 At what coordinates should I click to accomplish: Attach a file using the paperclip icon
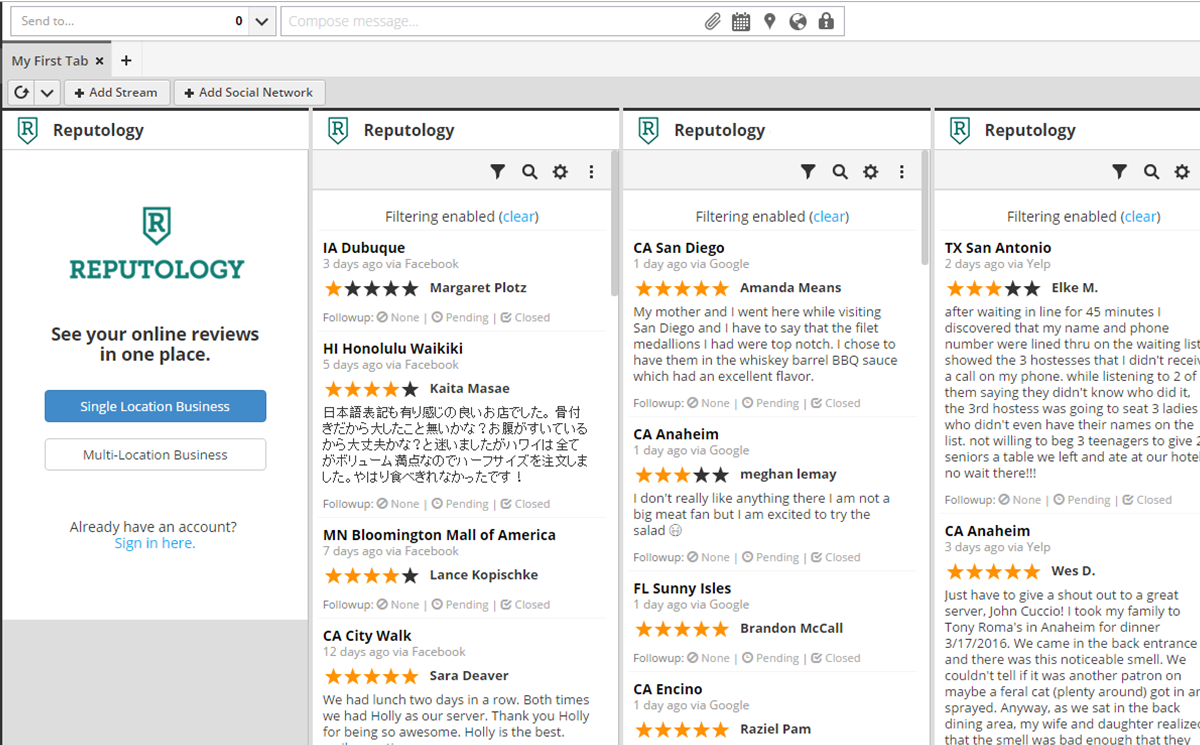pos(712,21)
